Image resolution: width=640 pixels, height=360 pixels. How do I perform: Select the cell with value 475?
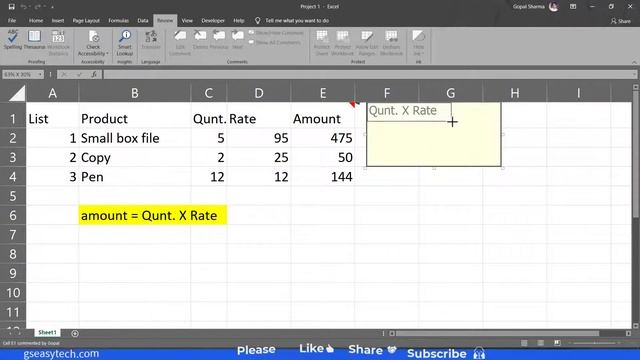click(x=323, y=138)
